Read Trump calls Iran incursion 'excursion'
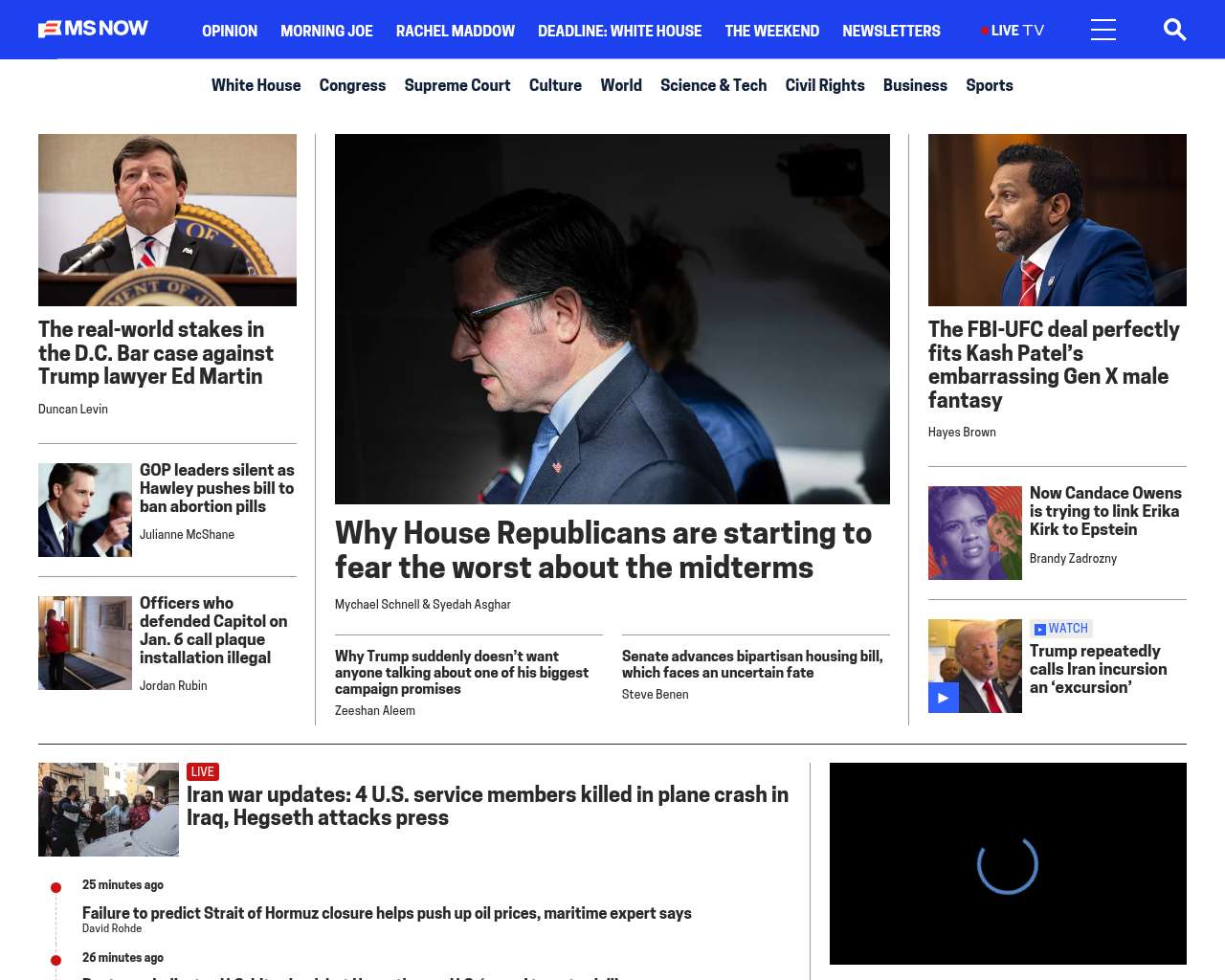 pos(1098,669)
